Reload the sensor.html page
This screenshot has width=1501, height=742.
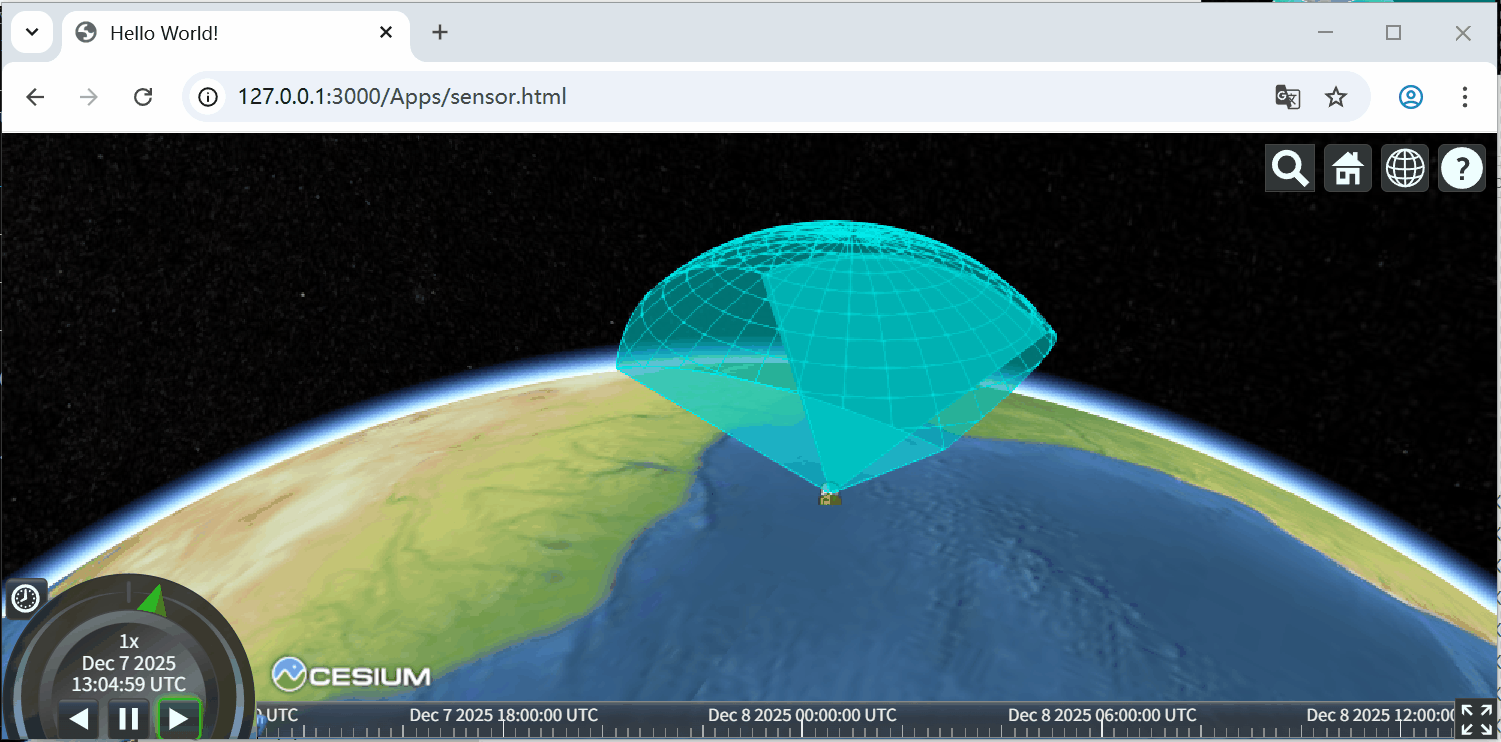(143, 97)
